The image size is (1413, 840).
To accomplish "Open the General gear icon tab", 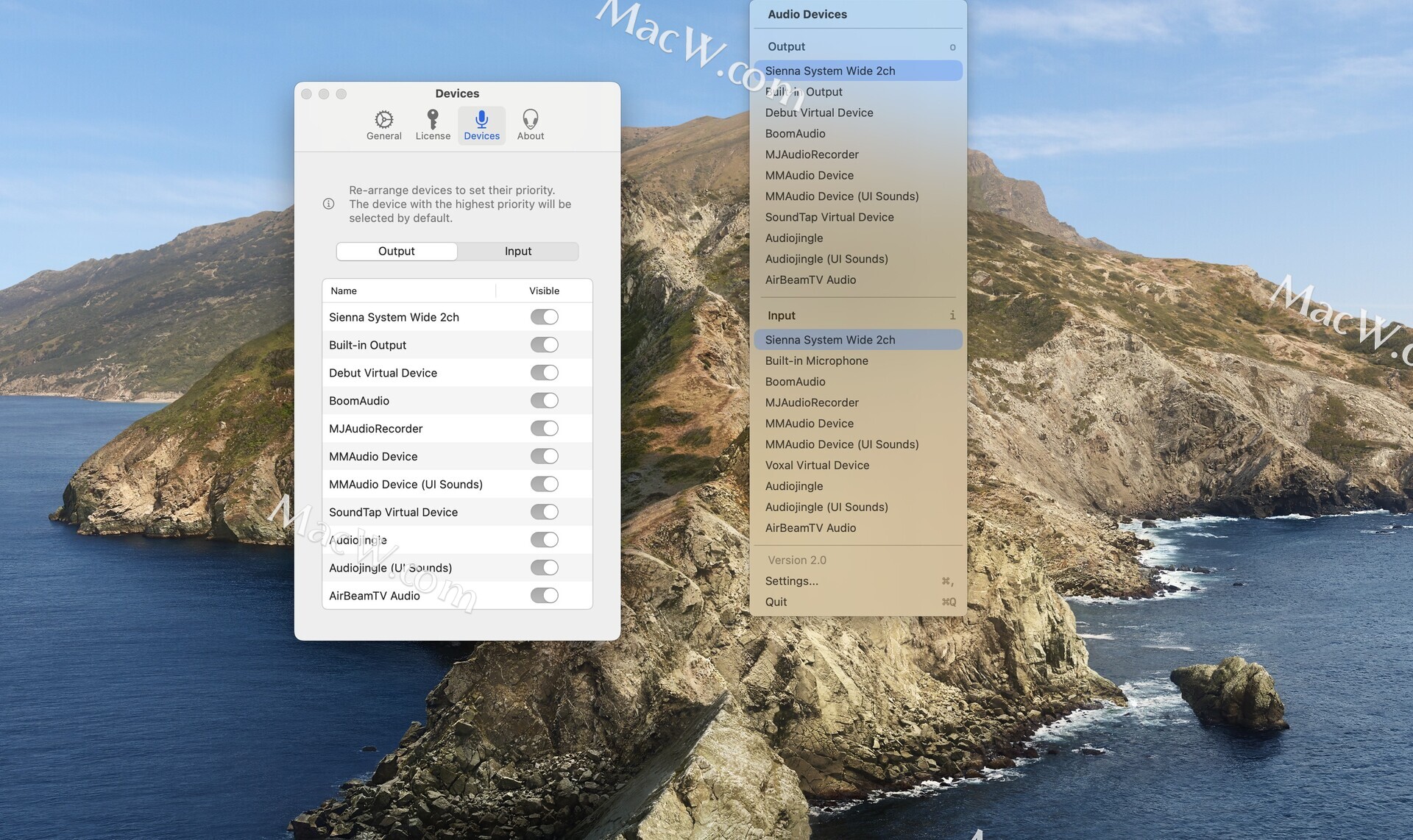I will (383, 125).
